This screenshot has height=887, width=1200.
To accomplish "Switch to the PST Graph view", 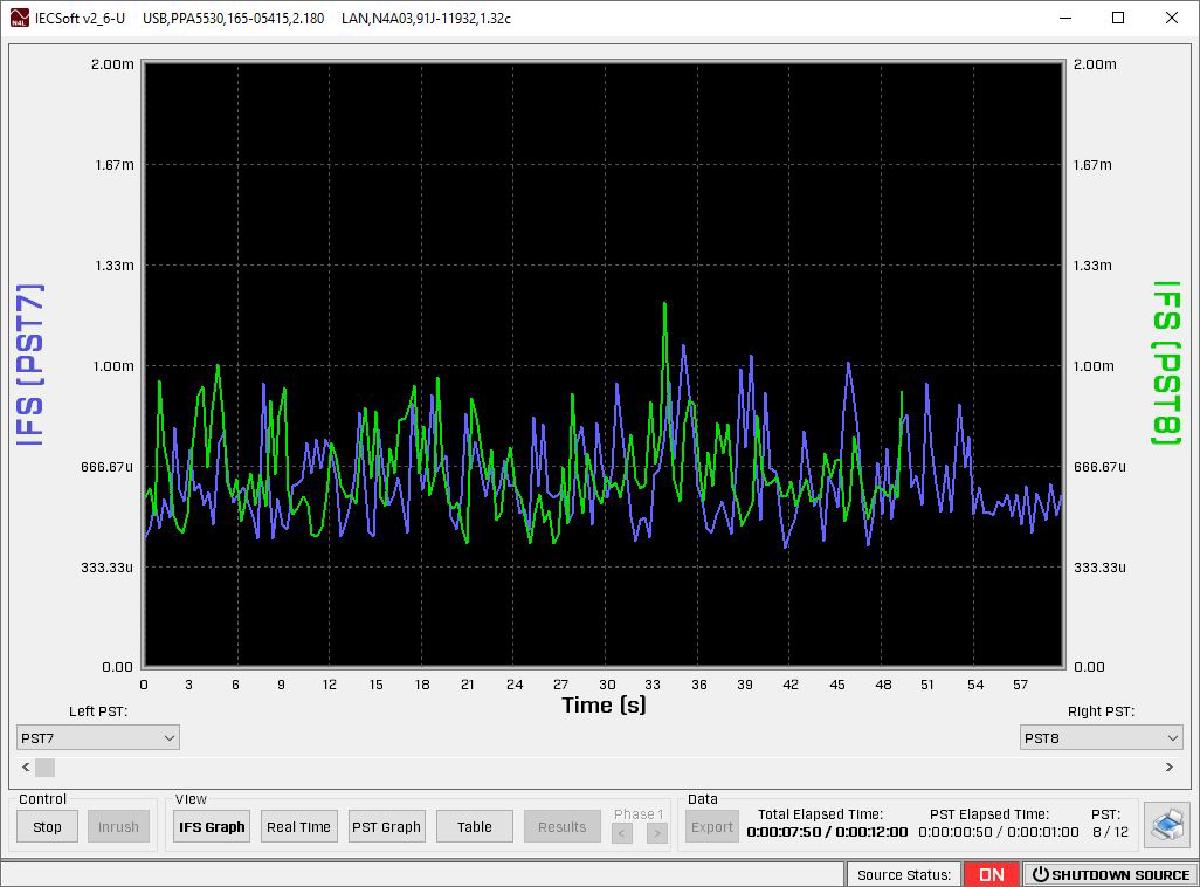I will coord(386,826).
